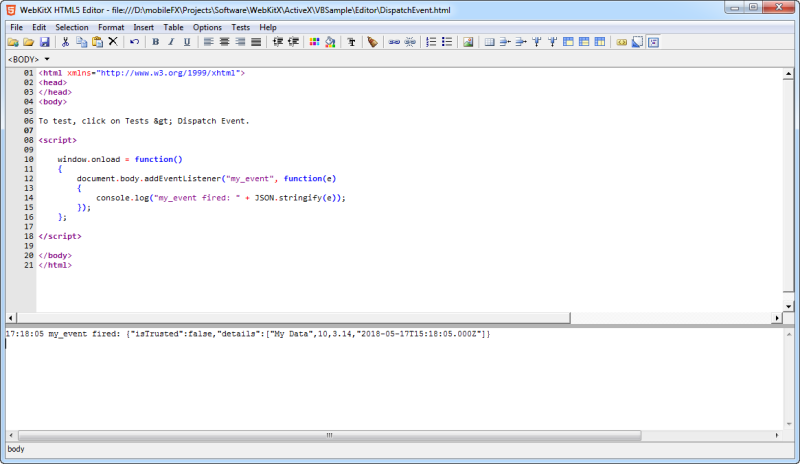This screenshot has height=464, width=800.
Task: Click the open from web folder icon
Action: tap(13, 42)
